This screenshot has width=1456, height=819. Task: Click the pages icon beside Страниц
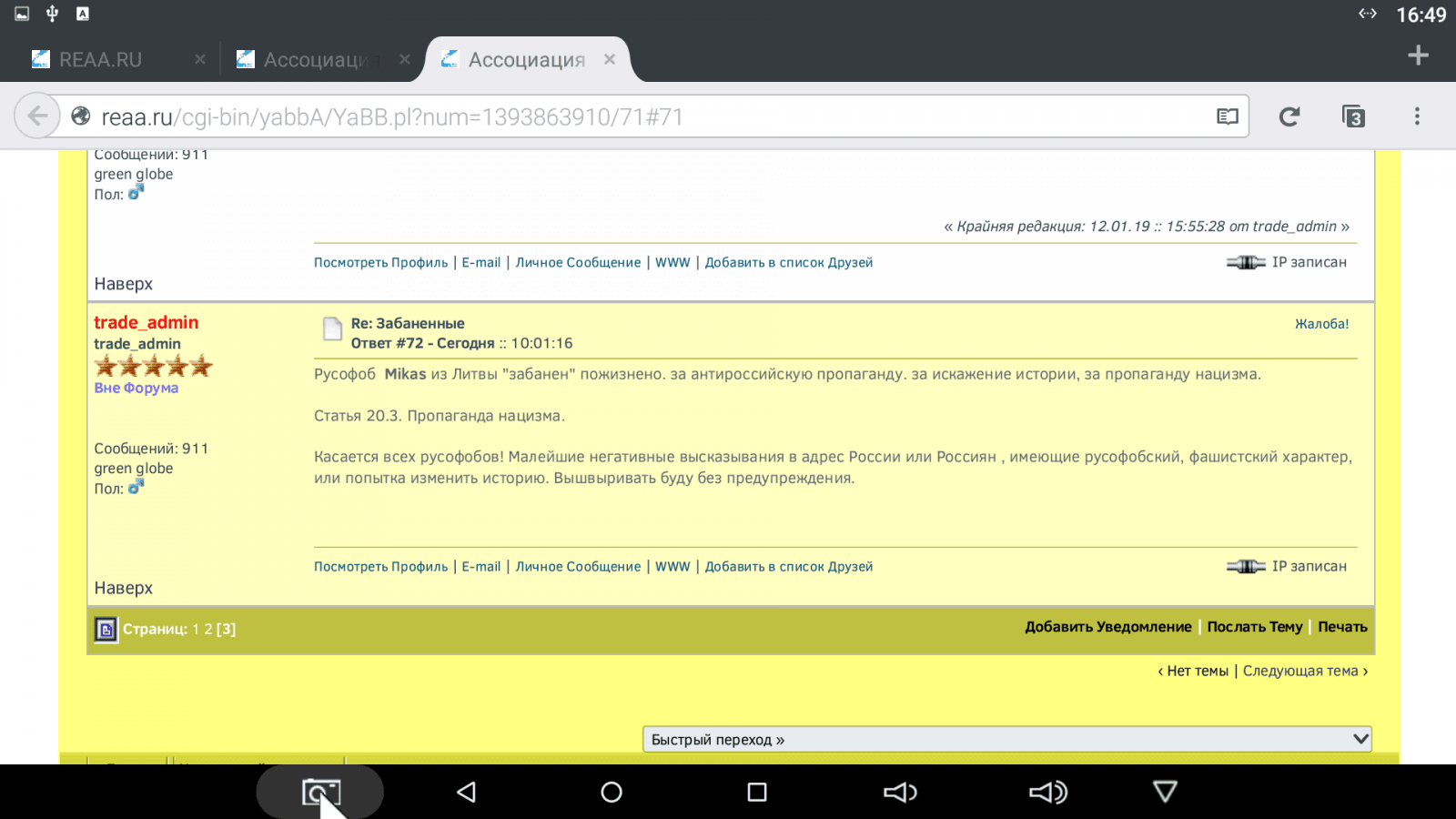pyautogui.click(x=106, y=629)
